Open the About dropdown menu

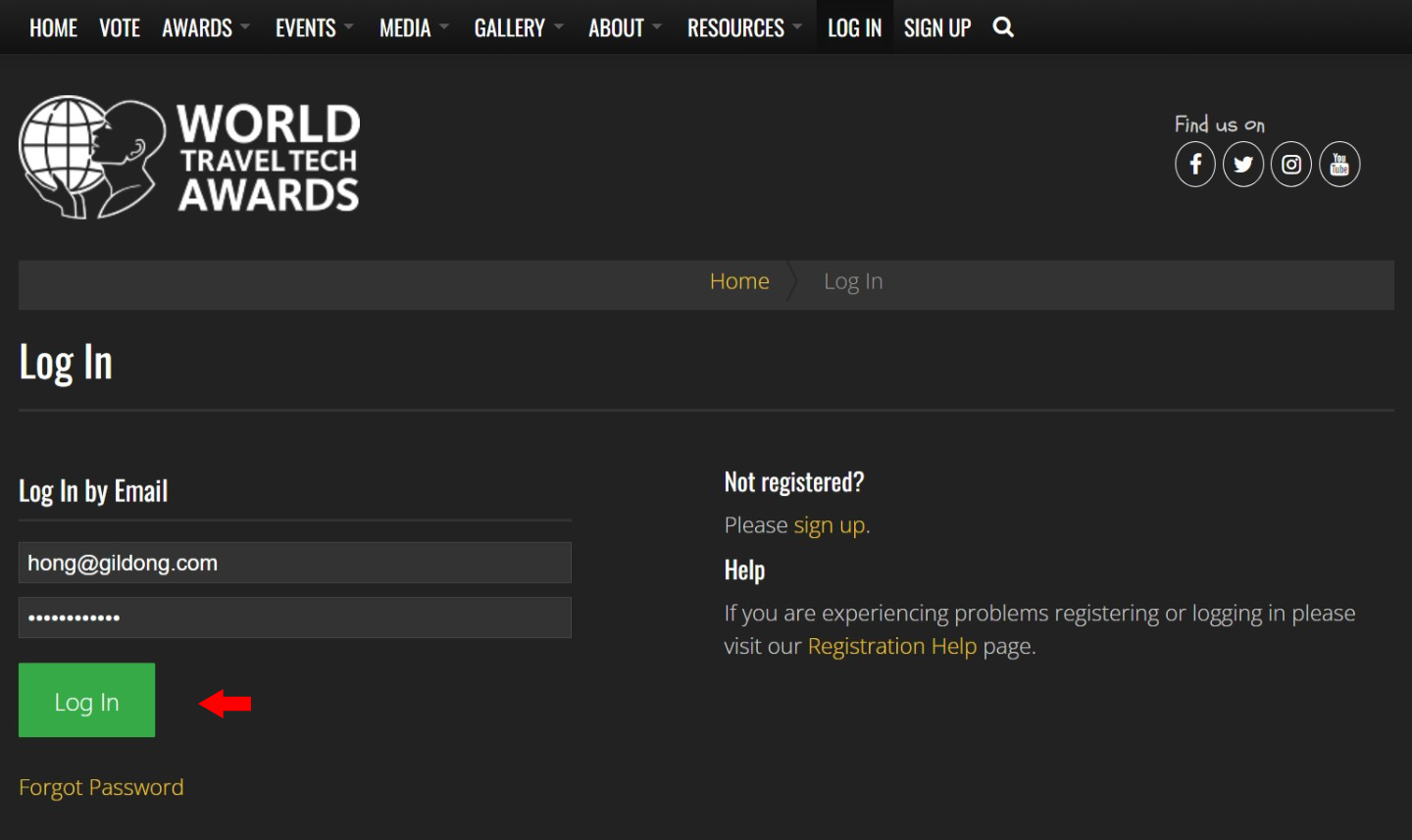[624, 27]
